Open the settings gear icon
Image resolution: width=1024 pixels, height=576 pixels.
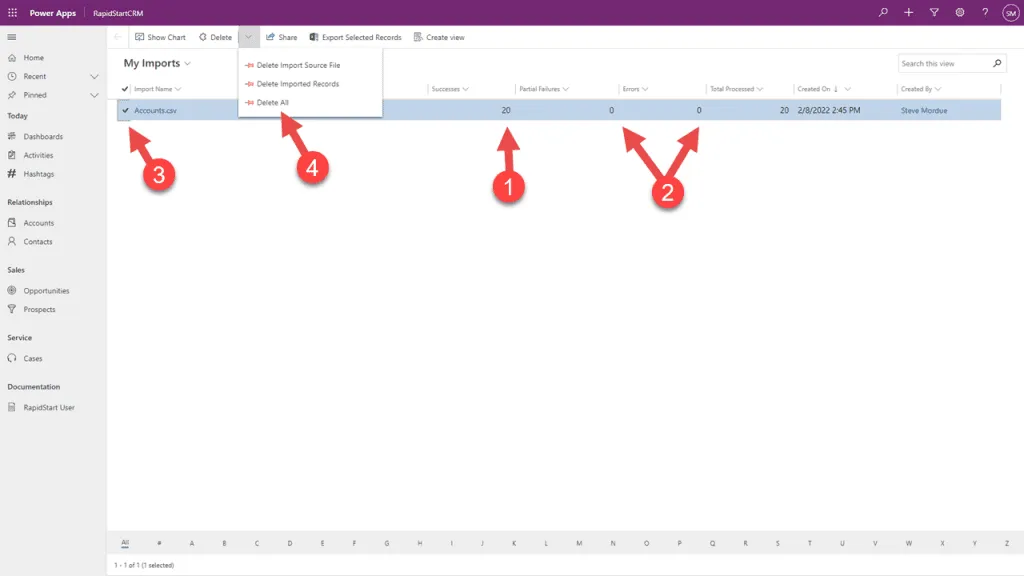pyautogui.click(x=959, y=13)
